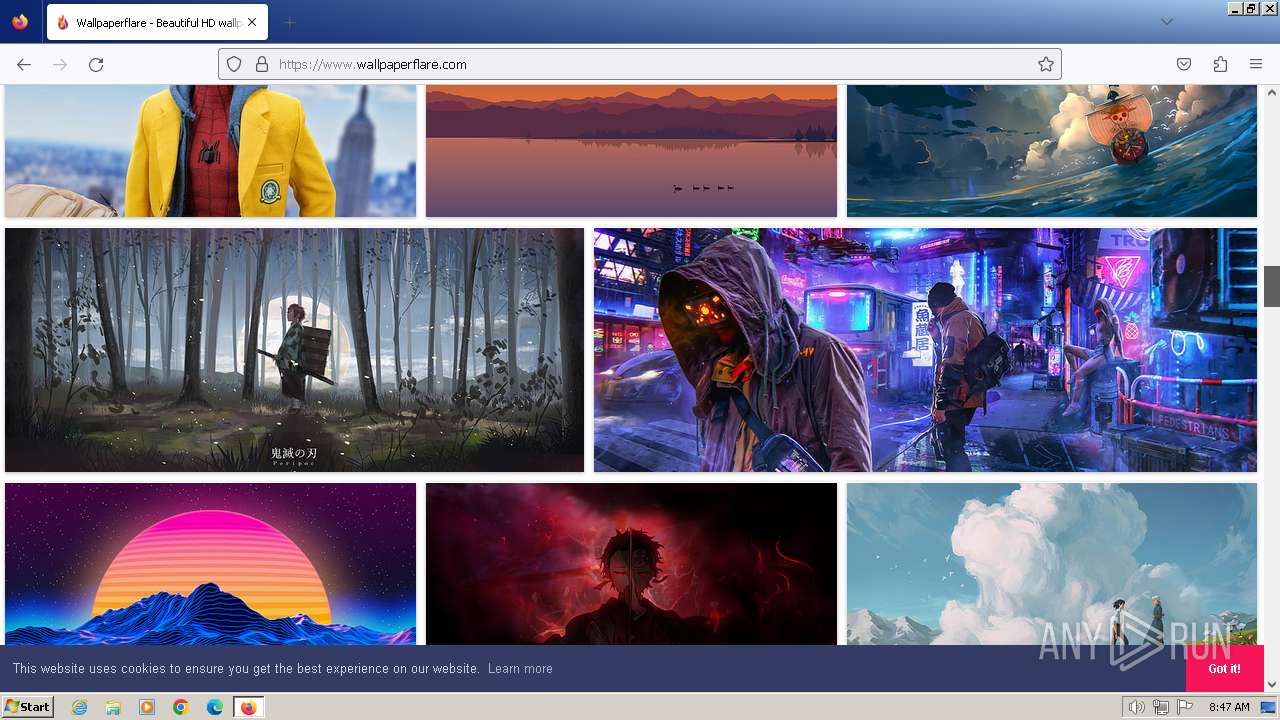Screen dimensions: 1280x720
Task: Close the Wallpaperflare tab
Action: [x=253, y=22]
